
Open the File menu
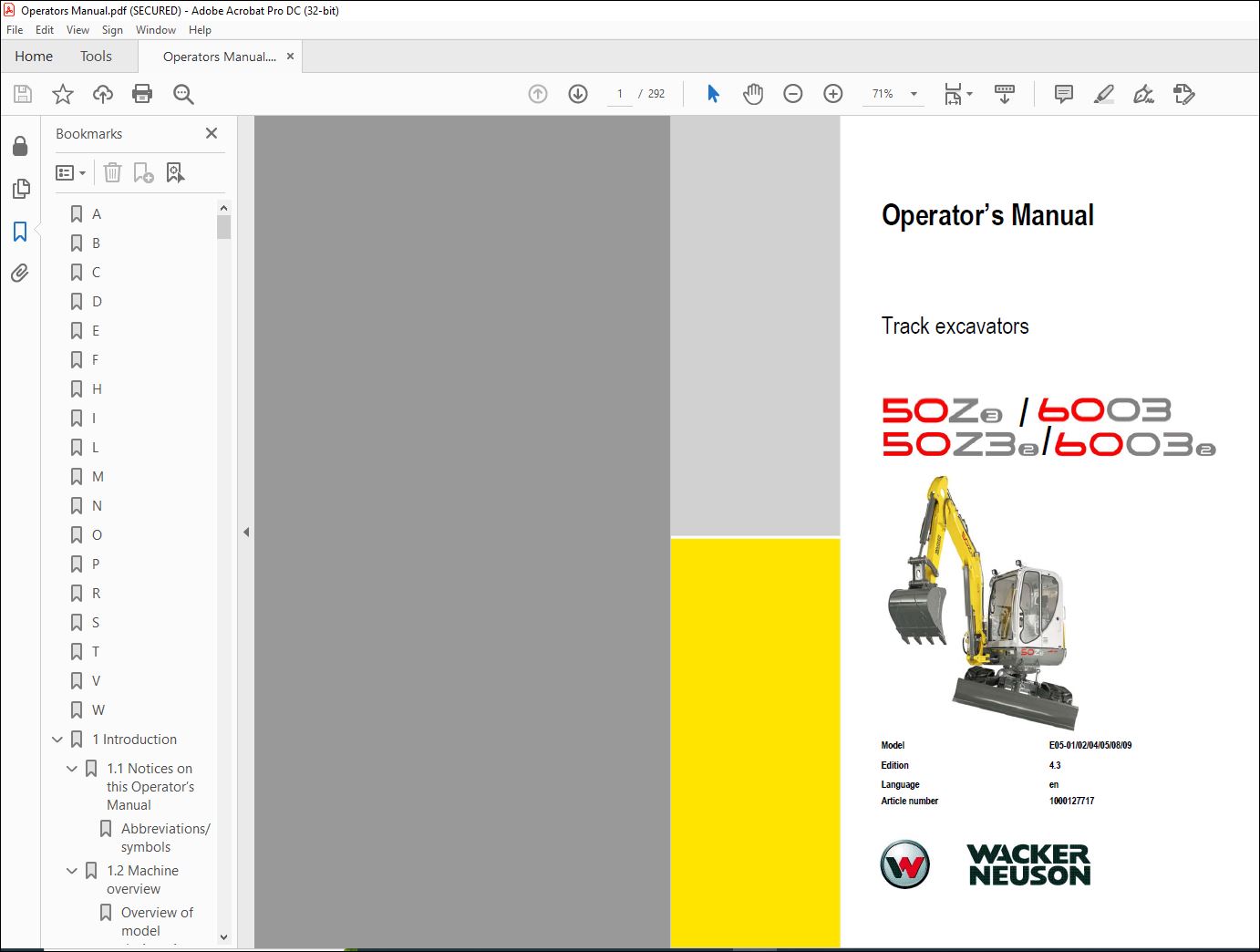[x=15, y=30]
